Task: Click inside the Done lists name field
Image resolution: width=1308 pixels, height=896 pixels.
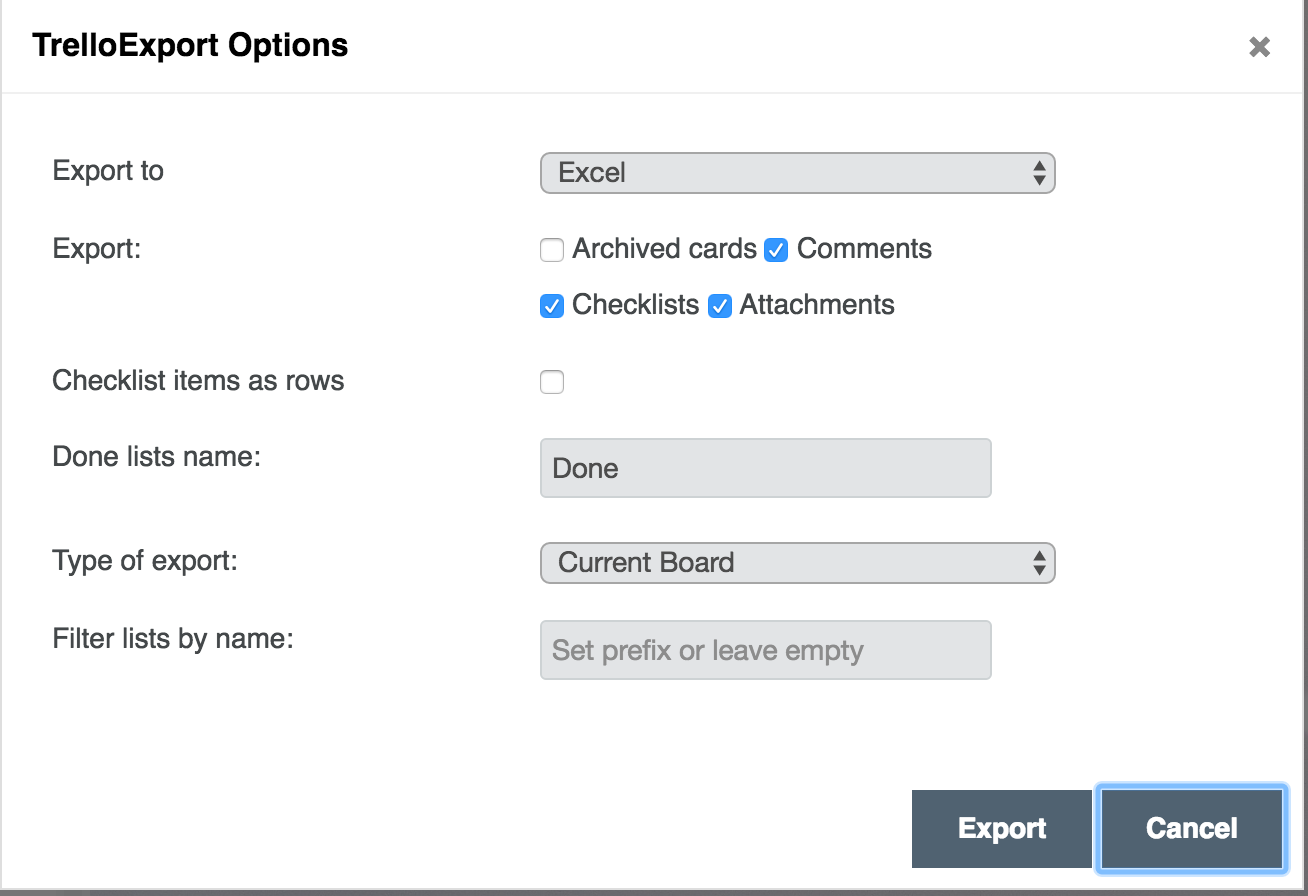Action: tap(765, 467)
